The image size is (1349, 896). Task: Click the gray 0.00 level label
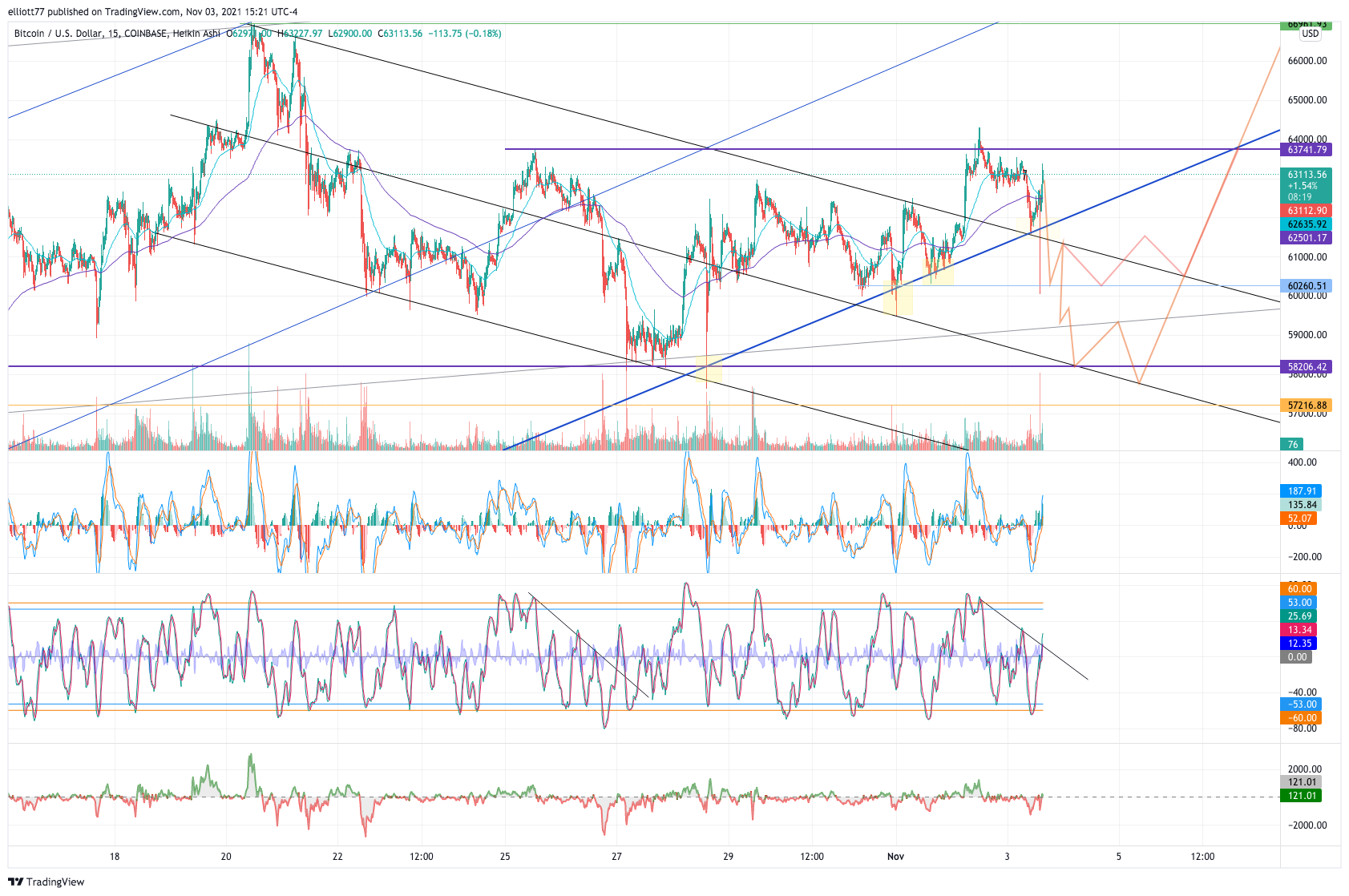click(1296, 657)
